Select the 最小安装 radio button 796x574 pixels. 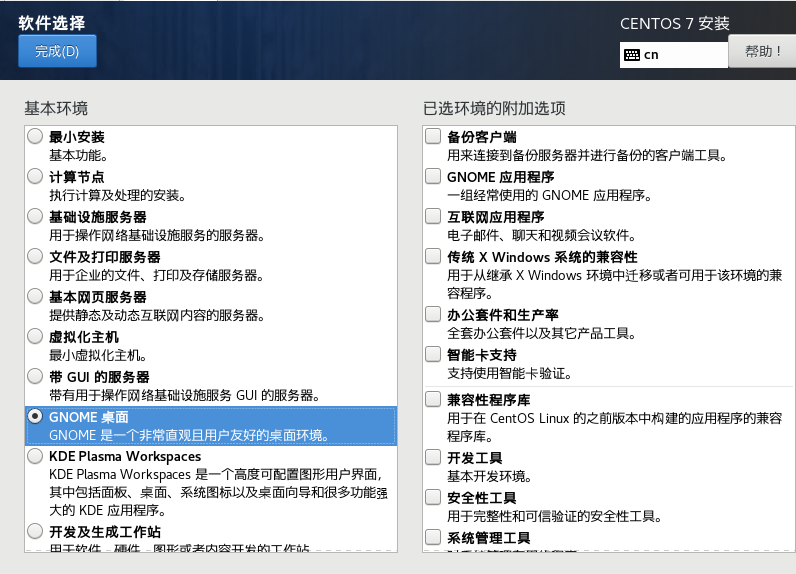pos(35,136)
